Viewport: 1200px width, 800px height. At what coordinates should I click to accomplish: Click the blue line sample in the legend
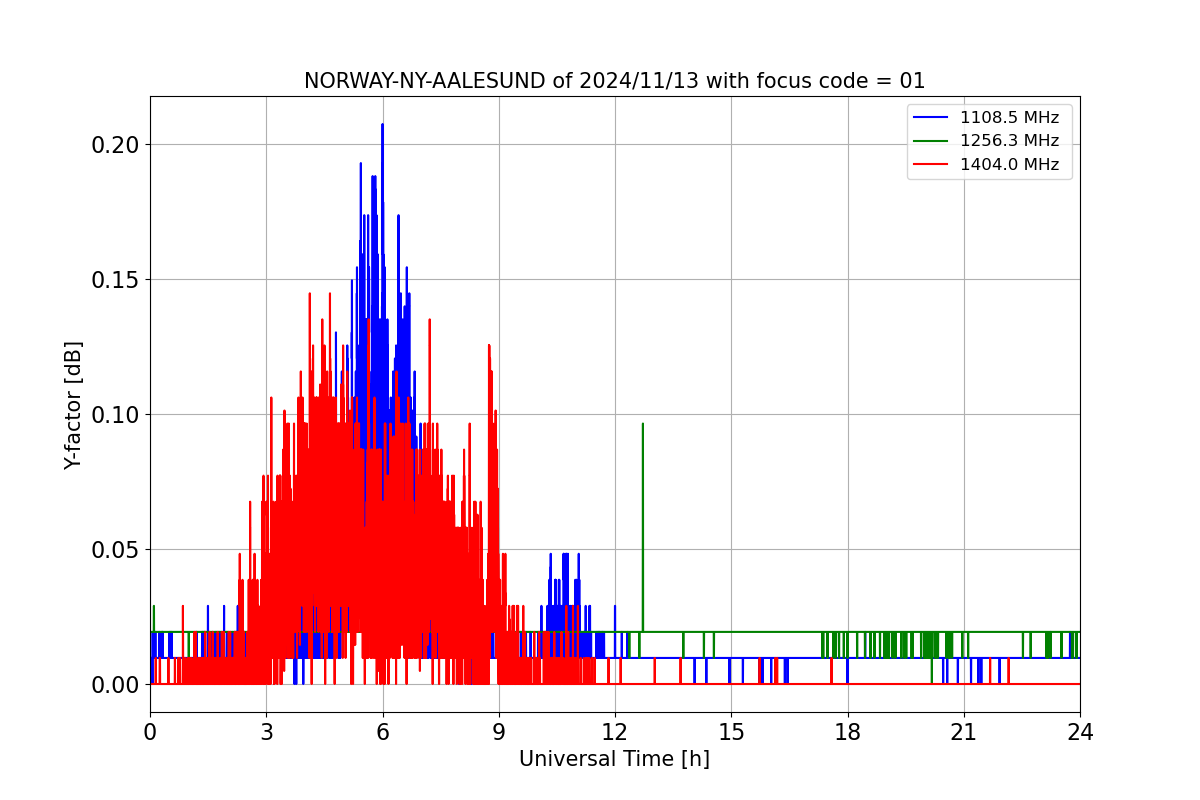click(x=931, y=117)
